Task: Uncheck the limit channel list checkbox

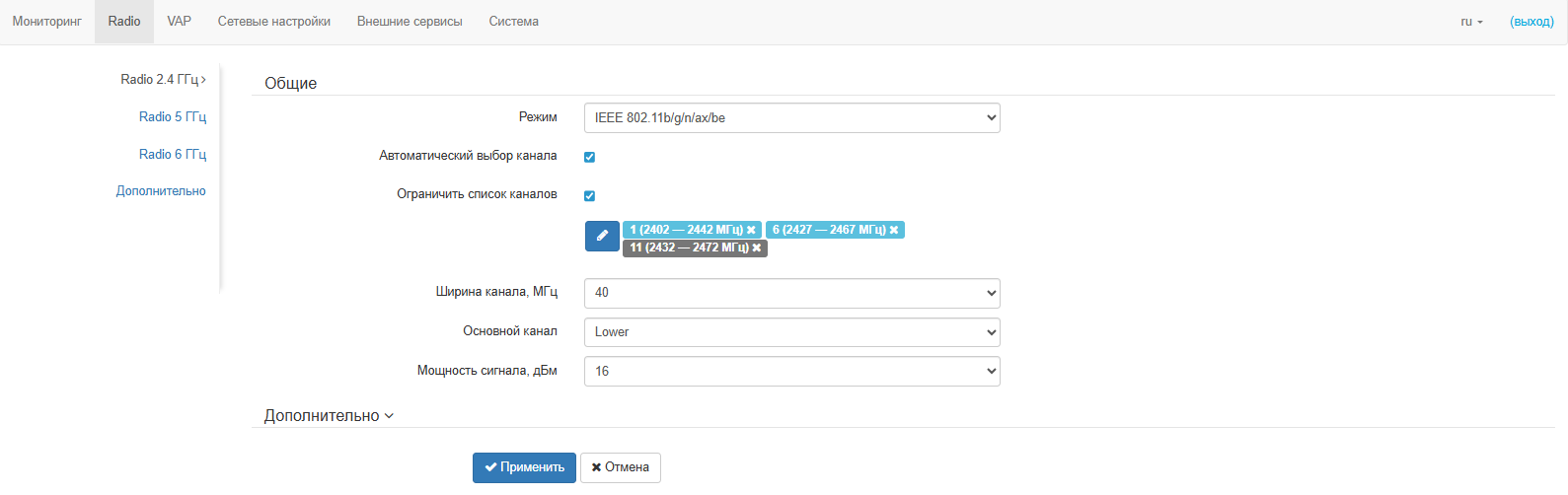Action: tap(589, 196)
